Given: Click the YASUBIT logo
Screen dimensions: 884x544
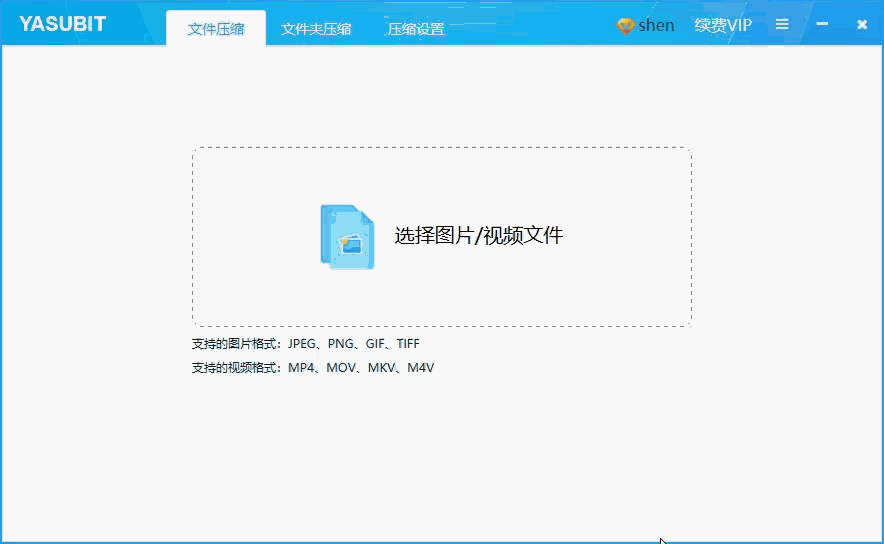Looking at the screenshot, I should [x=63, y=24].
